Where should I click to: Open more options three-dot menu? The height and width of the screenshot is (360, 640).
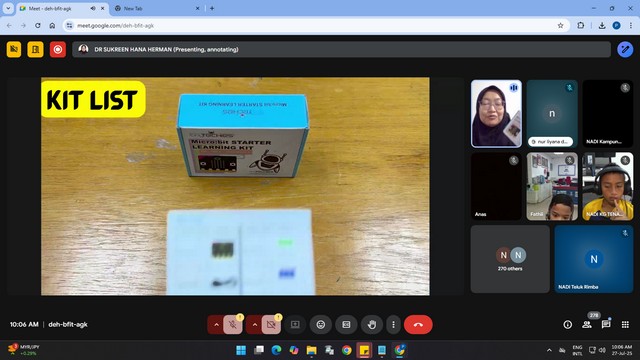click(x=393, y=324)
